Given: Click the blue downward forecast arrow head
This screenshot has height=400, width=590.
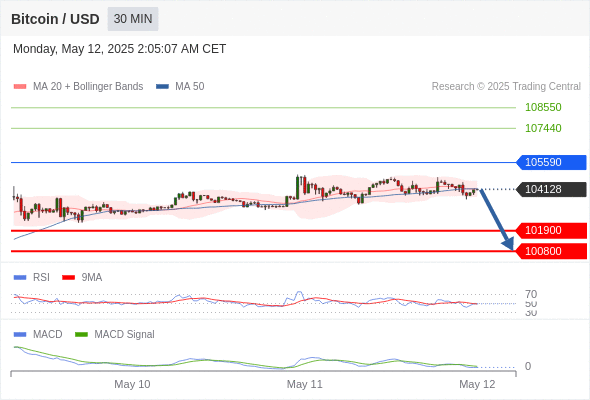Looking at the screenshot, I should pyautogui.click(x=508, y=244).
